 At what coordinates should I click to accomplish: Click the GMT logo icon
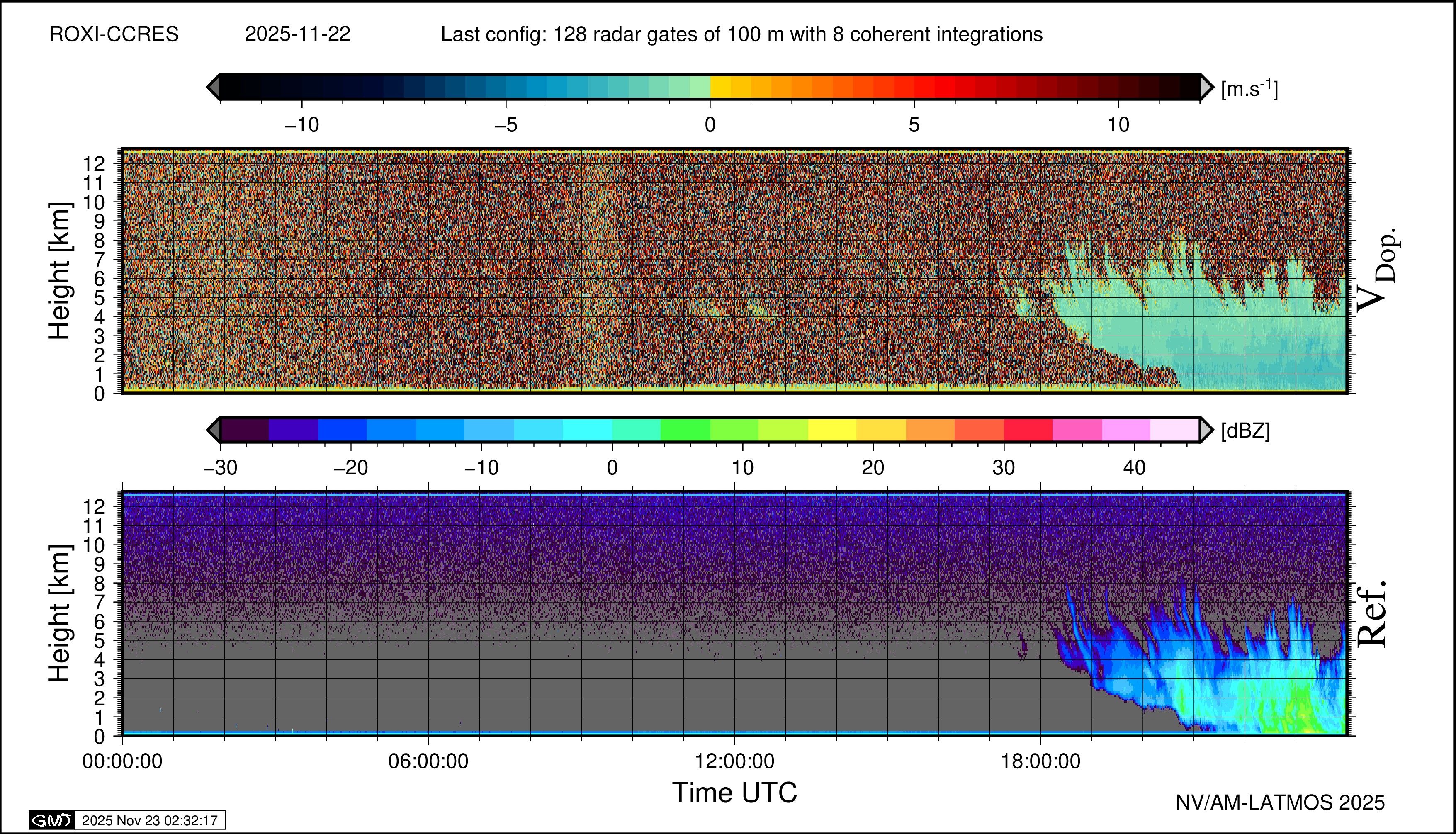51,820
